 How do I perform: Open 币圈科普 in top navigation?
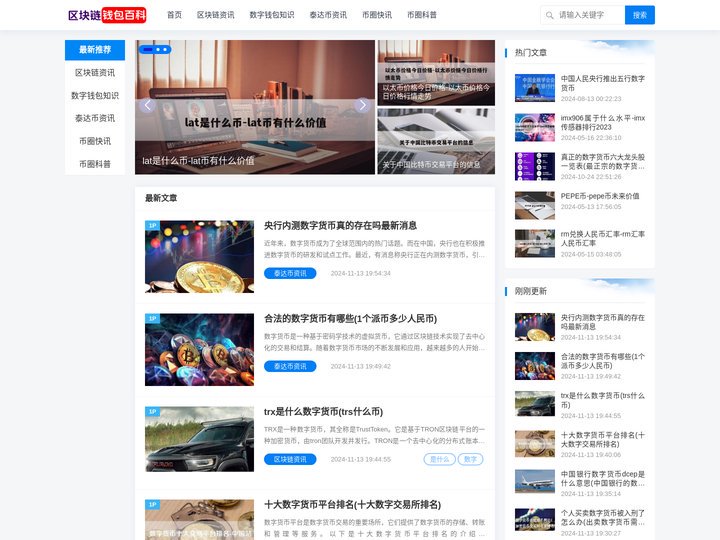tap(422, 15)
